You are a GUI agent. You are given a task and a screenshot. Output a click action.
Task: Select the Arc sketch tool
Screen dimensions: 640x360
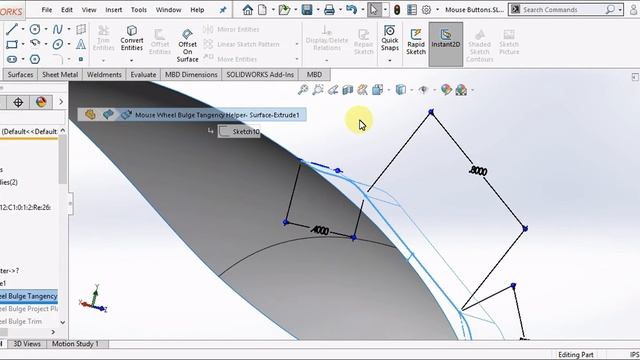pos(35,43)
